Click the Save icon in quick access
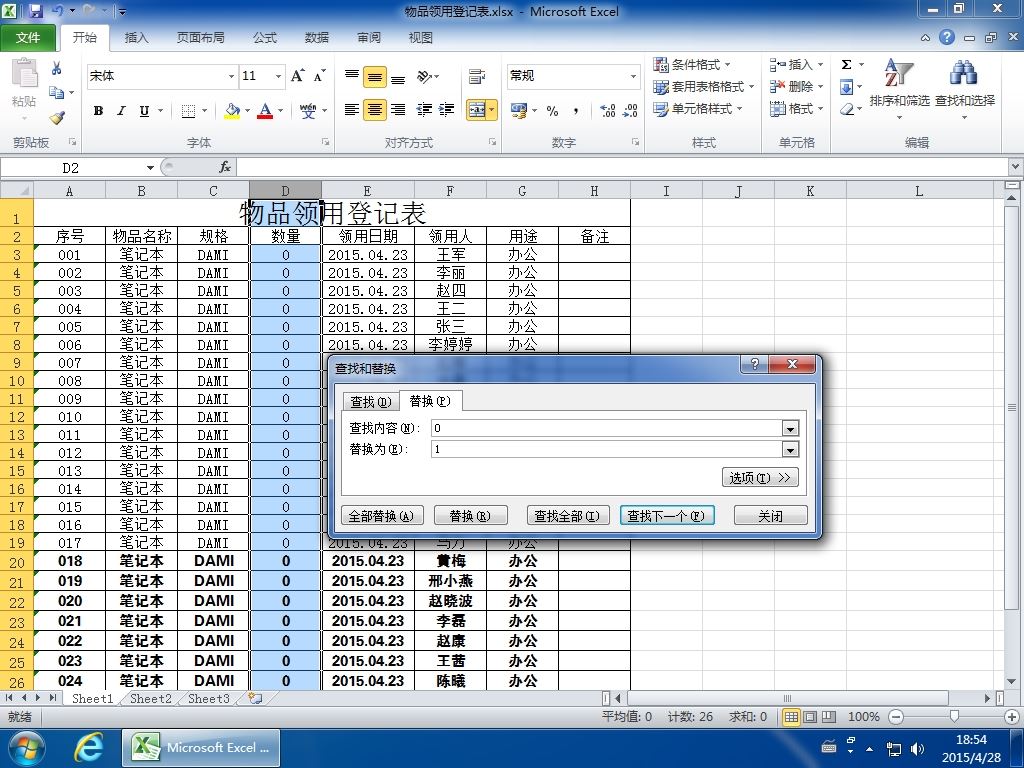 tap(35, 11)
